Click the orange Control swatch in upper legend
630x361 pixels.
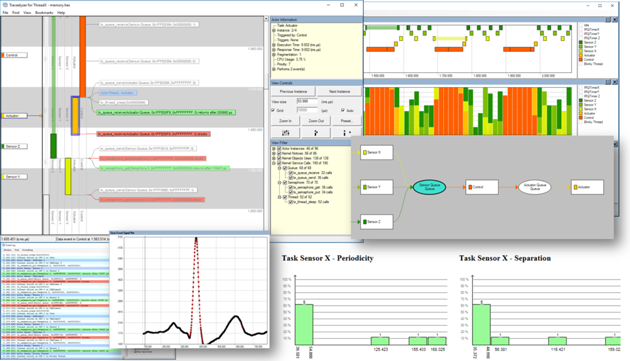click(581, 59)
